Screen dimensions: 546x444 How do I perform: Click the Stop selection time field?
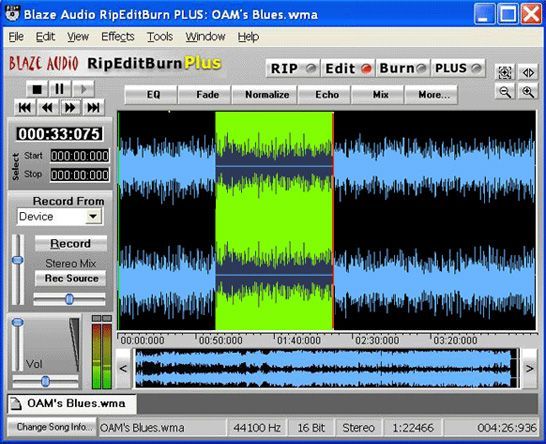(80, 174)
